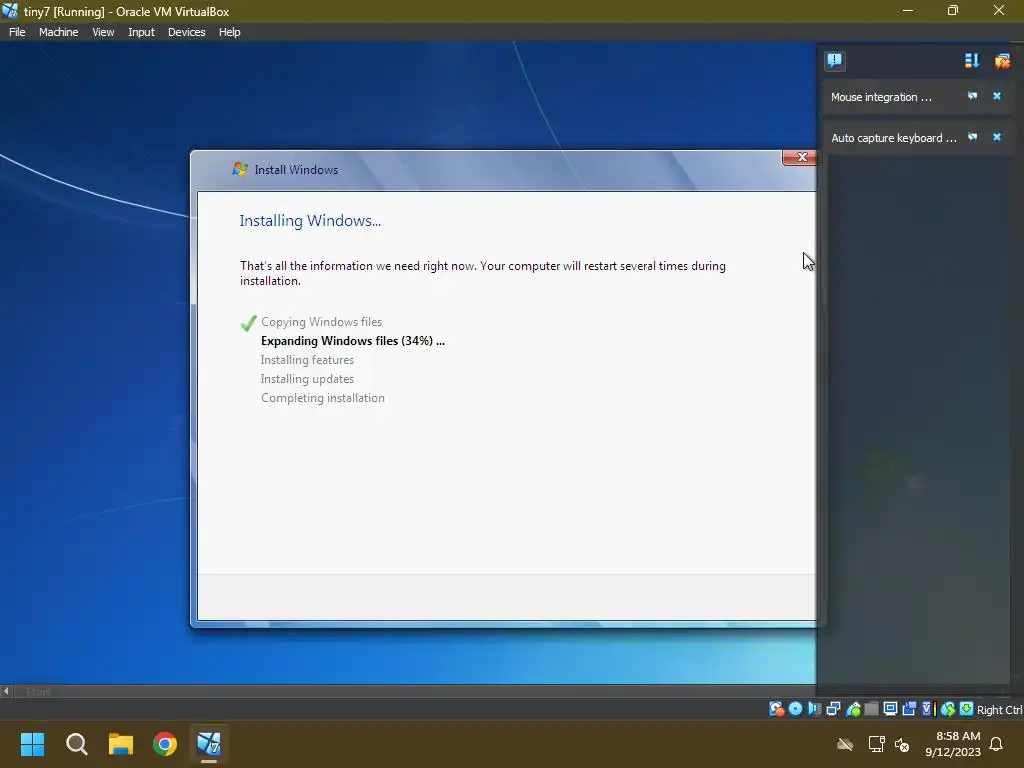Open the Windows notification bell
The height and width of the screenshot is (768, 1024).
point(997,744)
